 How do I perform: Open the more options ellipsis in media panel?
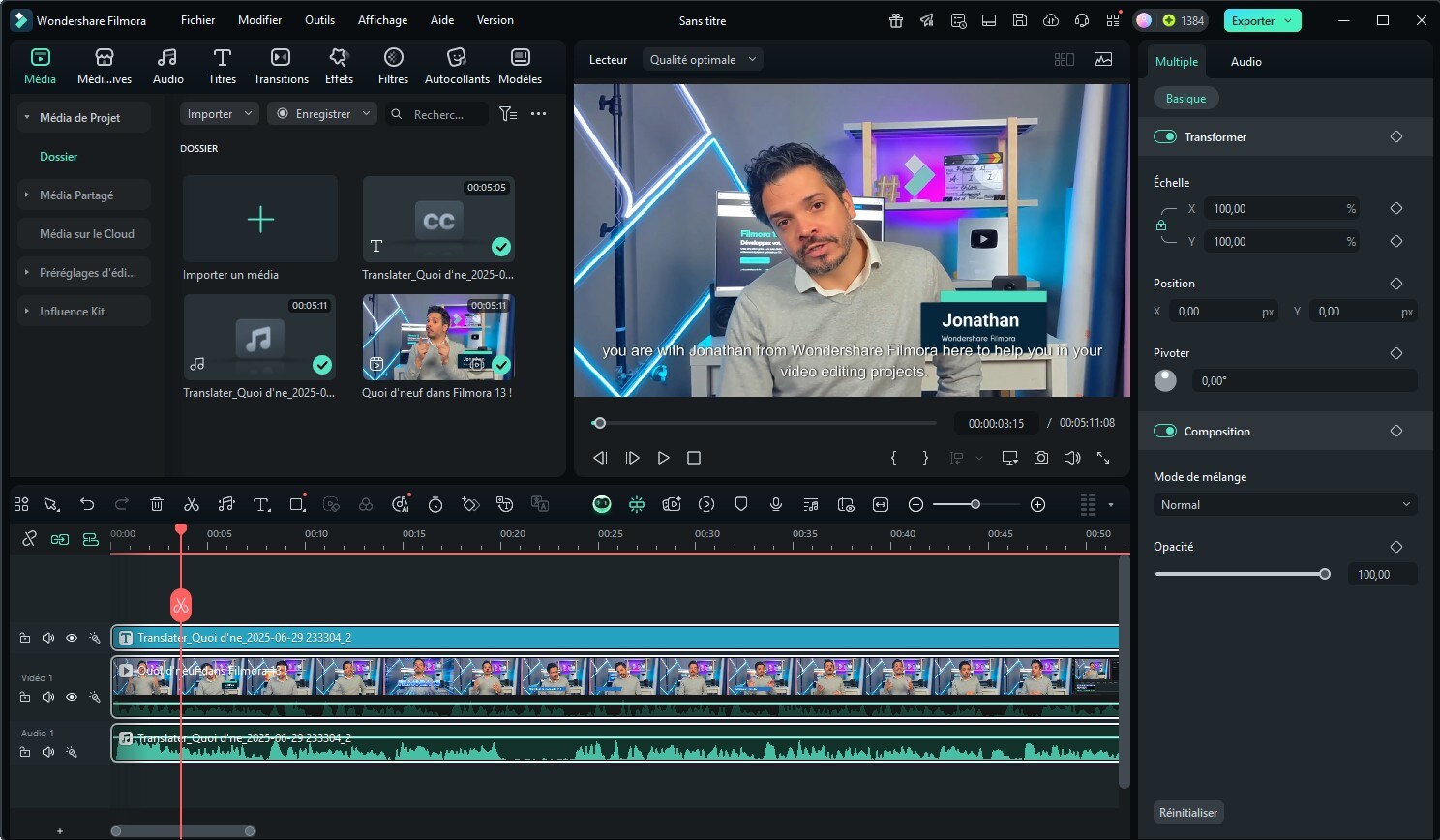(539, 114)
